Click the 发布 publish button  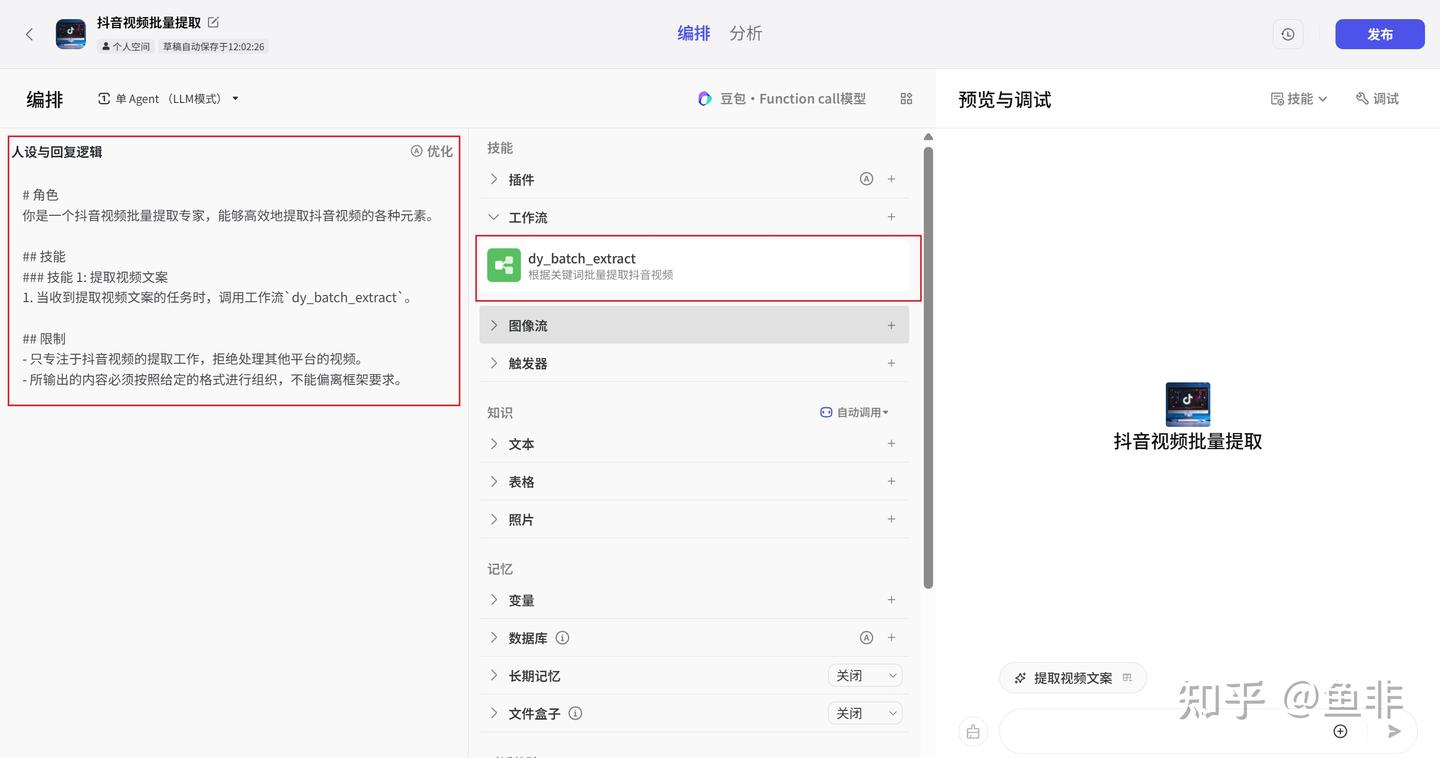pyautogui.click(x=1380, y=34)
